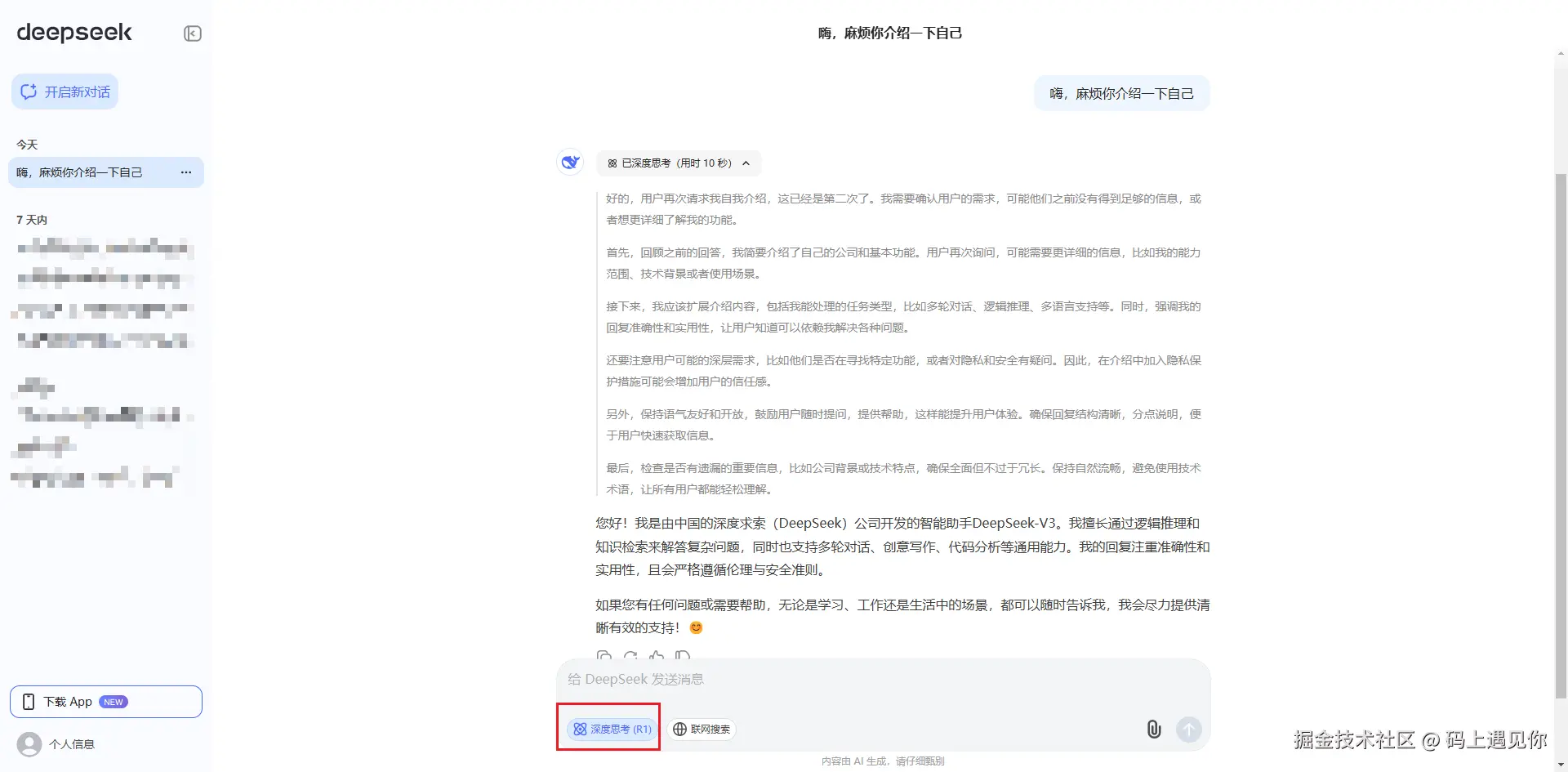
Task: Start a new chat with 开启新对话
Action: pos(65,91)
